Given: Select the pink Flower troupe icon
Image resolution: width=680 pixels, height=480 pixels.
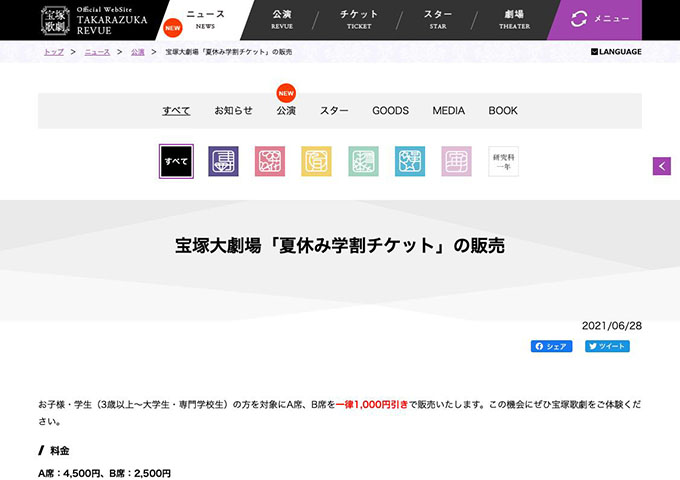Looking at the screenshot, I should point(270,161).
